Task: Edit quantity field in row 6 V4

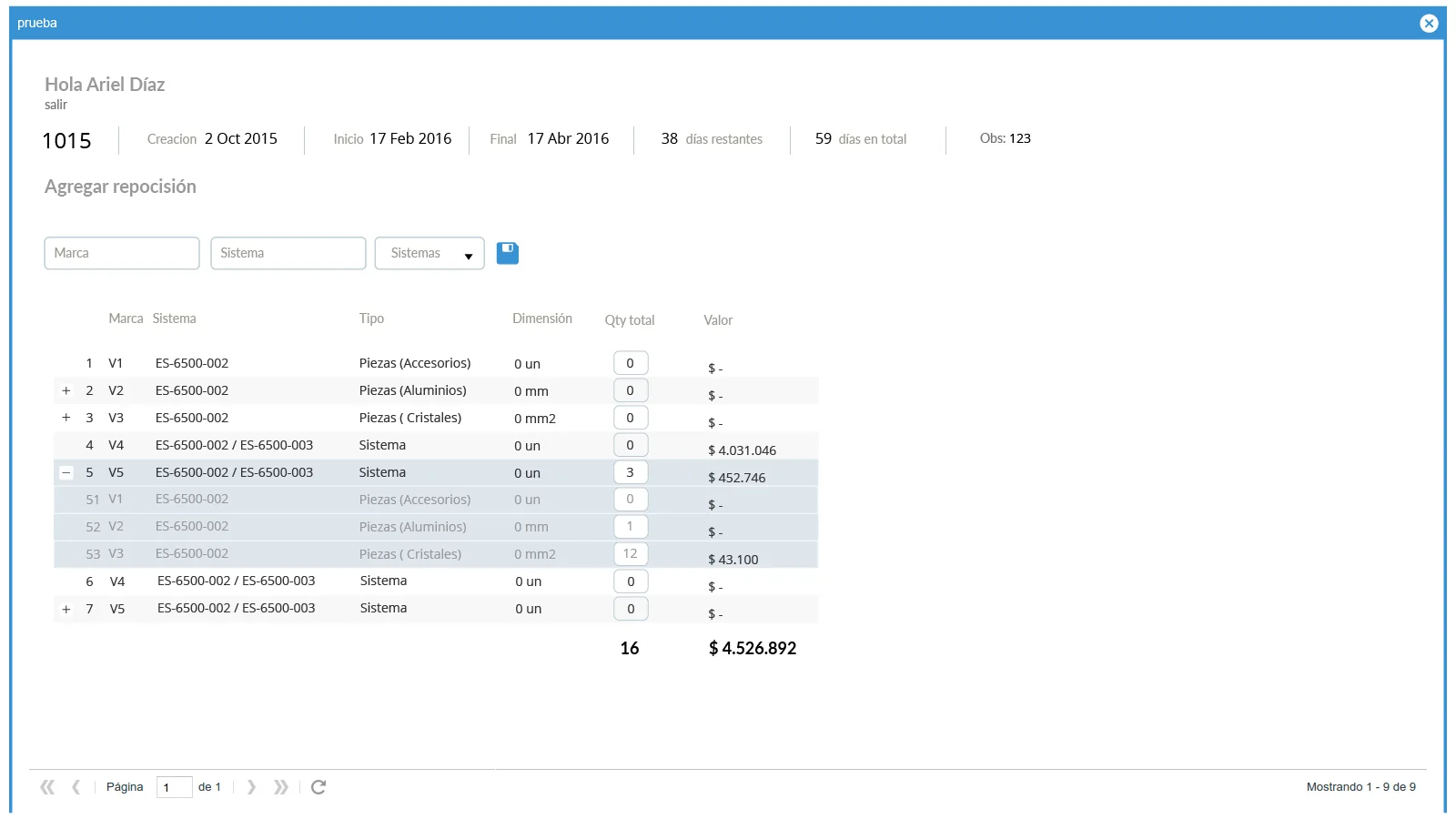Action: [631, 581]
